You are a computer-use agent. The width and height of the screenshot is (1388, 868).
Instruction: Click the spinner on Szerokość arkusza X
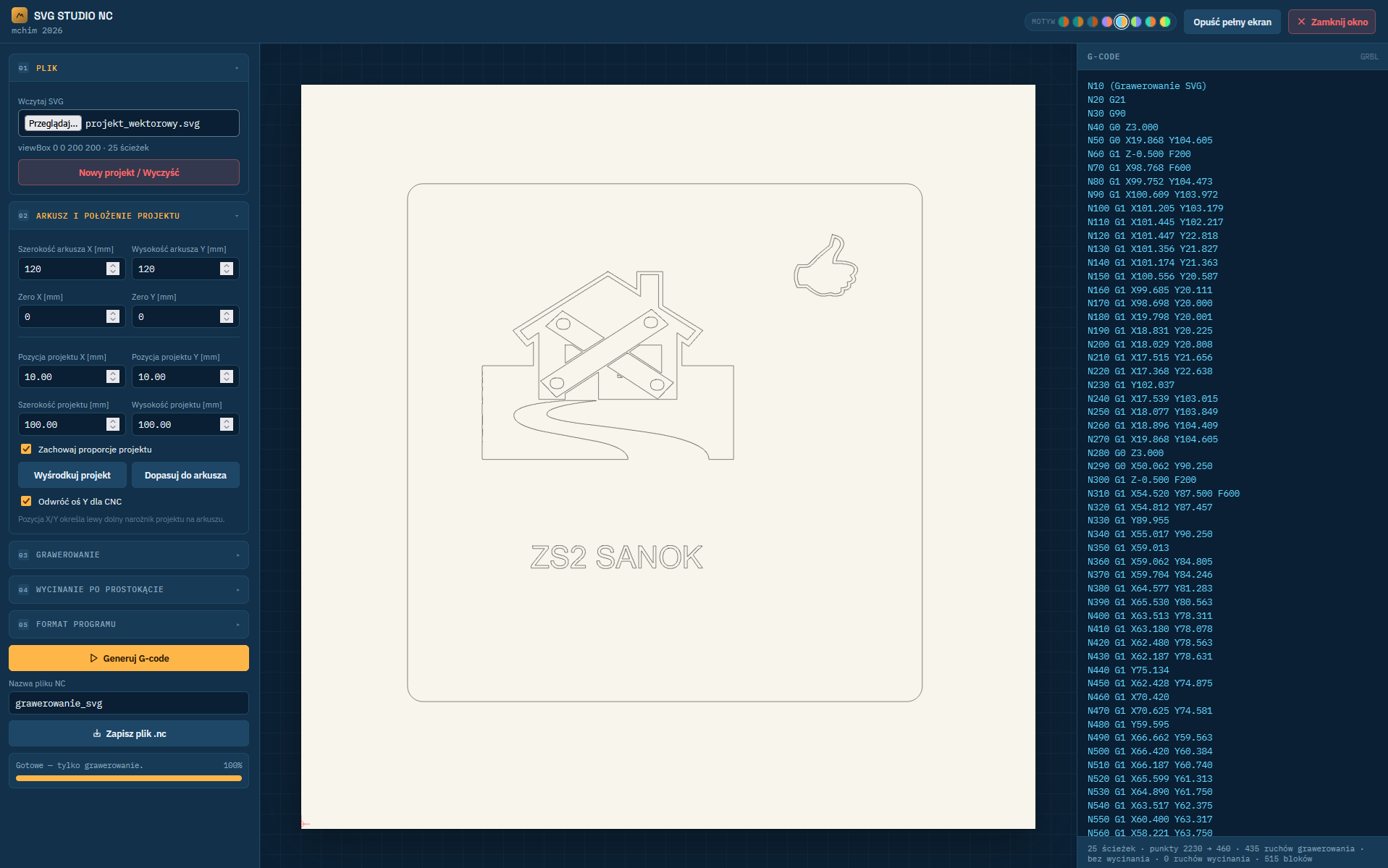(x=113, y=269)
